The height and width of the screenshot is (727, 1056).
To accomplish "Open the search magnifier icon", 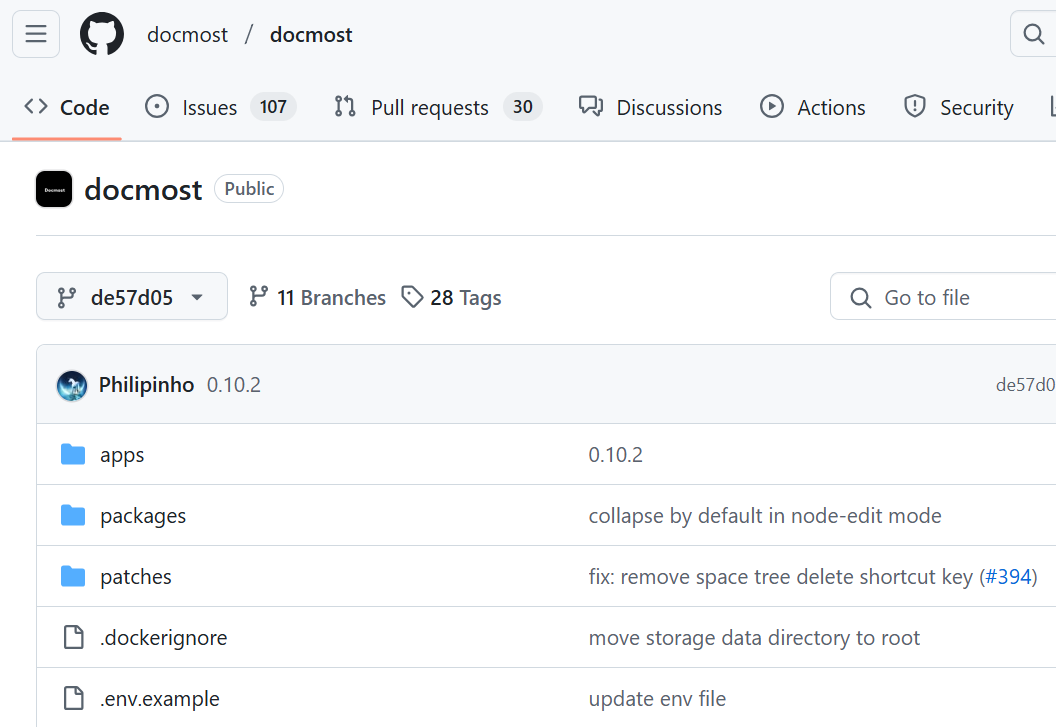I will click(1033, 33).
